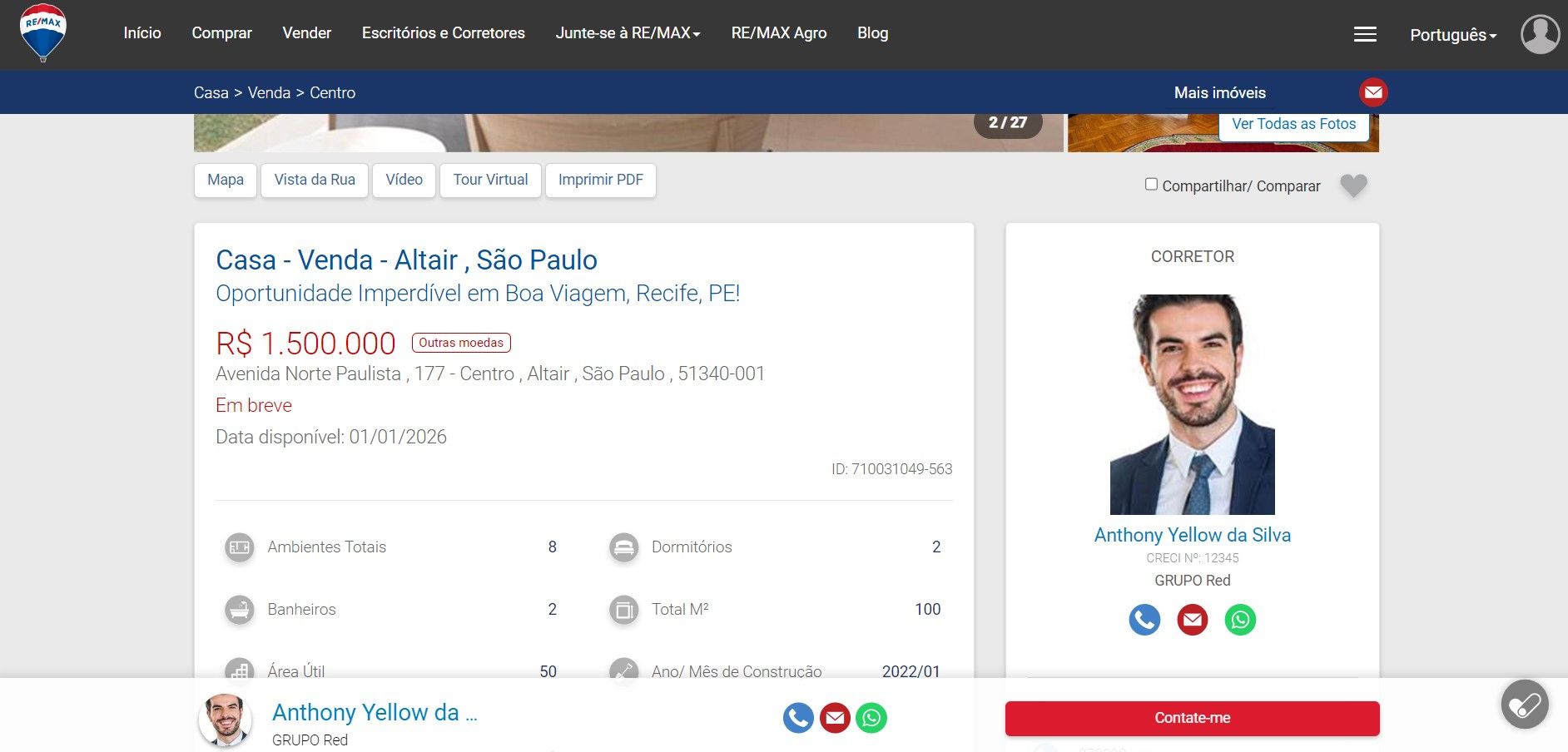Open the Comprar menu item

(221, 33)
